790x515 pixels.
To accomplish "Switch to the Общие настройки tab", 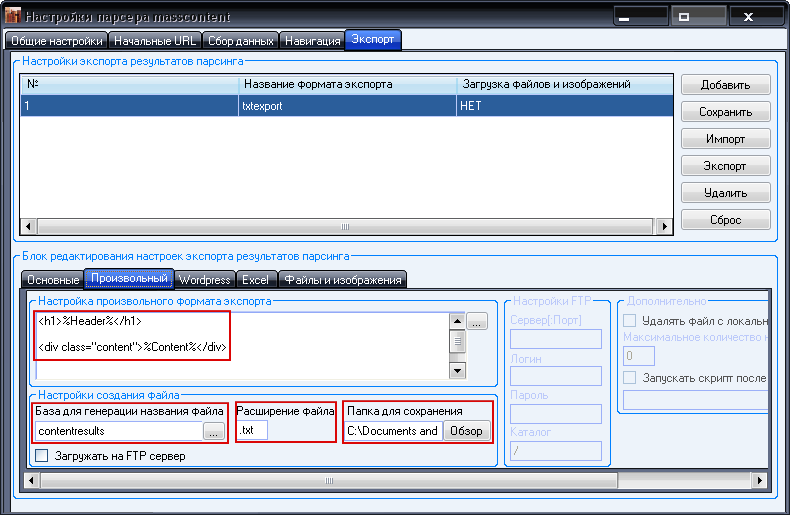I will [x=57, y=41].
